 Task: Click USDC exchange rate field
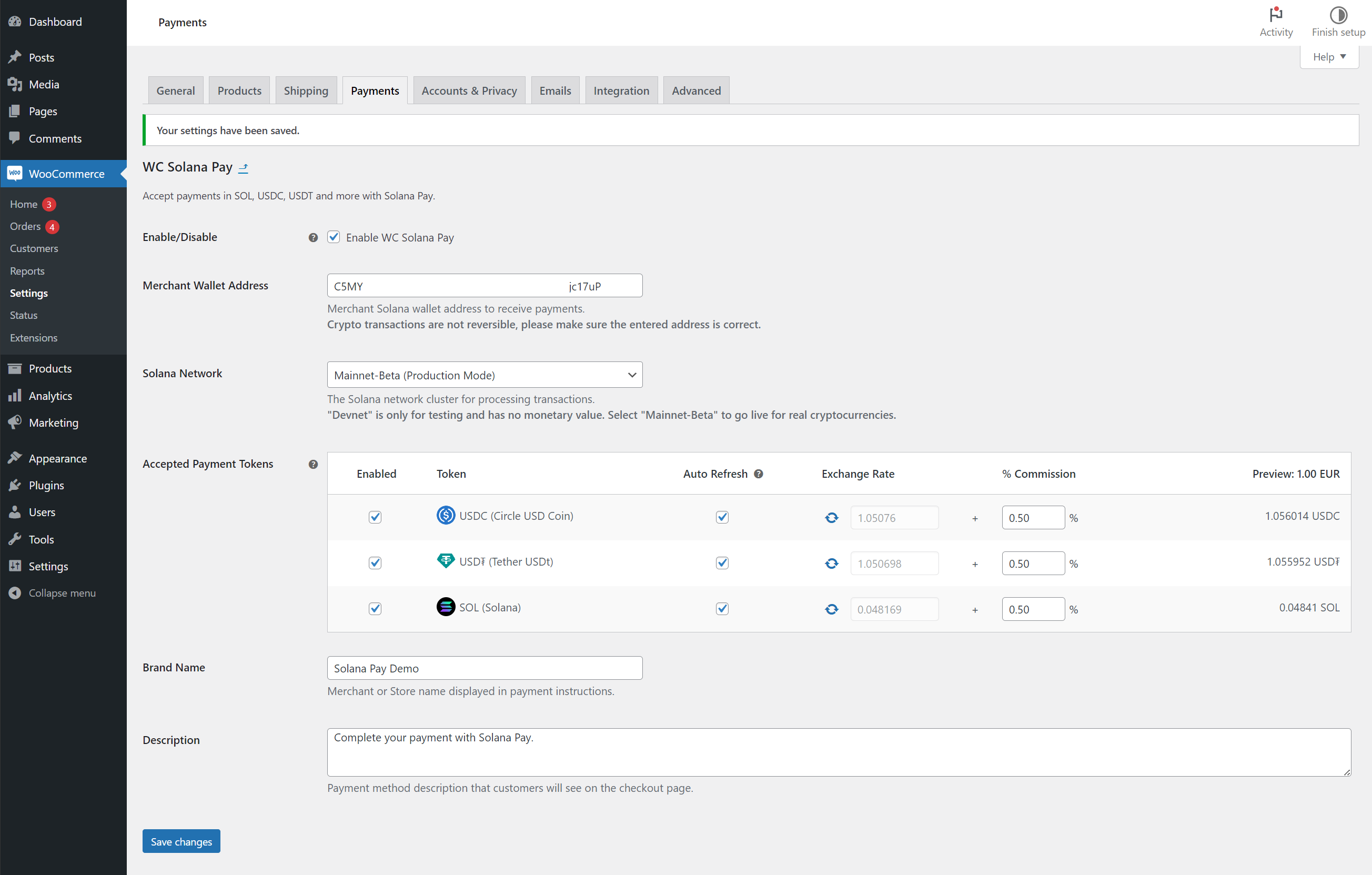pos(894,518)
